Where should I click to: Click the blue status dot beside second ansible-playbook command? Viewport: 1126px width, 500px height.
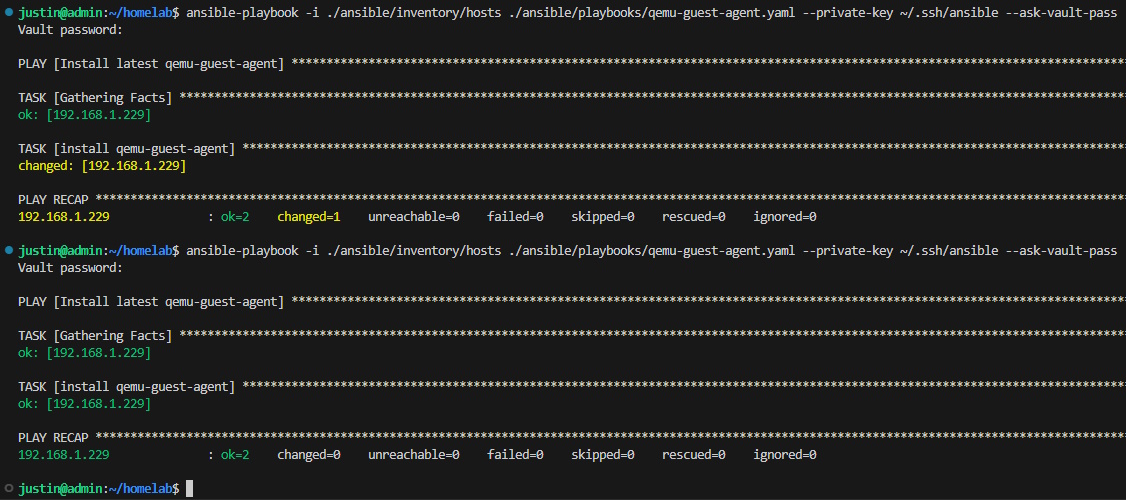(9, 251)
